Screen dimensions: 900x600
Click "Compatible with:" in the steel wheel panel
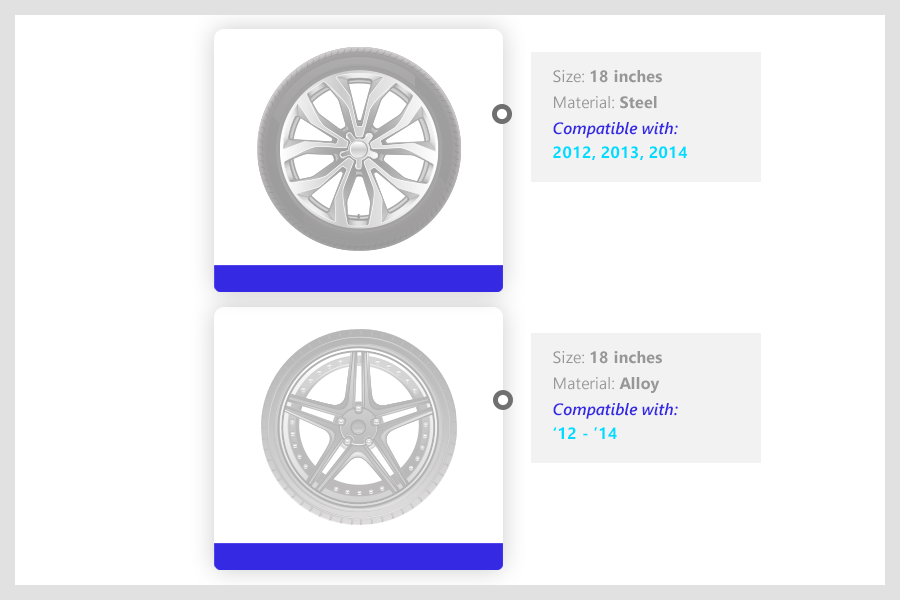click(615, 128)
